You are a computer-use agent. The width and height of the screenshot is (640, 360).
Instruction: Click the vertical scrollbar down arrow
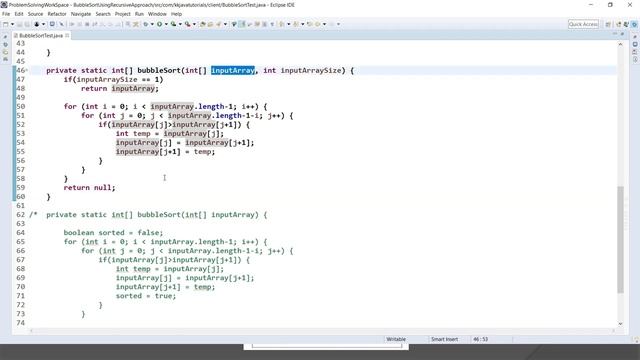point(620,323)
